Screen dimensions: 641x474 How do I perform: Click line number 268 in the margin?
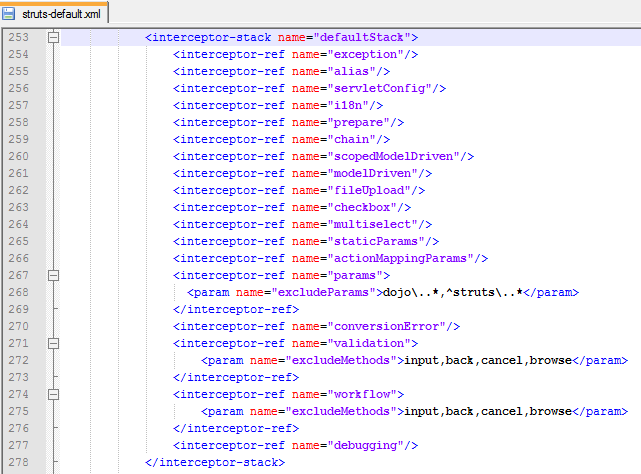(19, 292)
